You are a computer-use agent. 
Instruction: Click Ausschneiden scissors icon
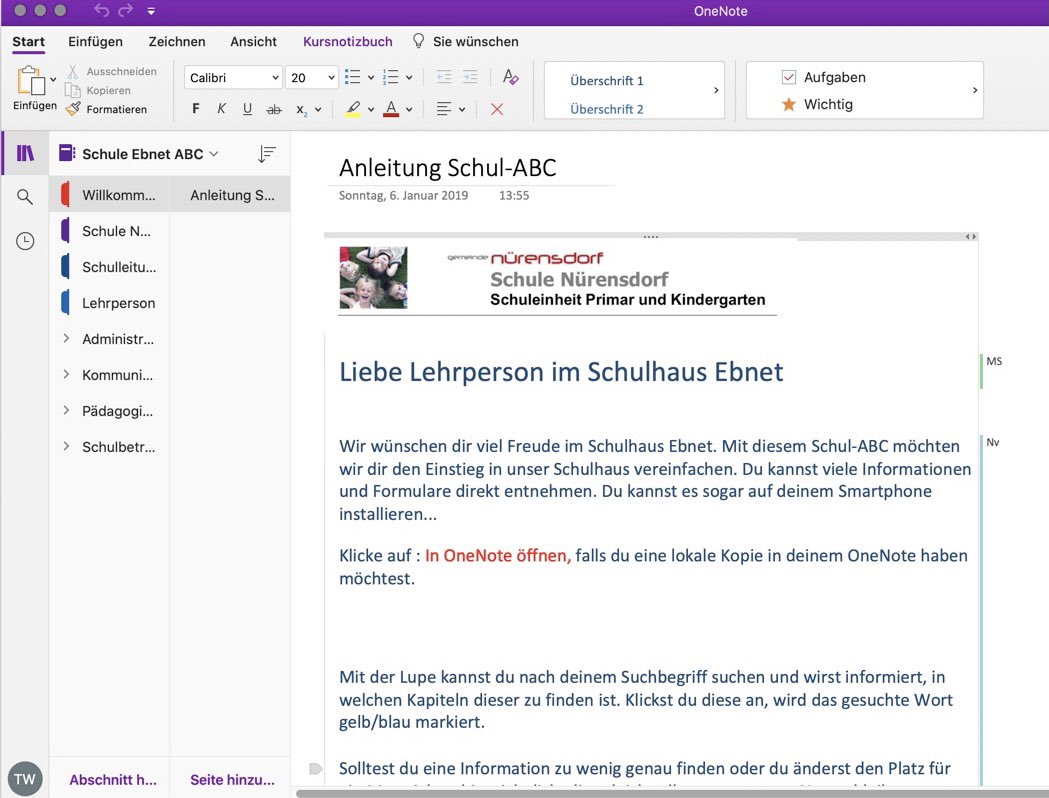(73, 71)
